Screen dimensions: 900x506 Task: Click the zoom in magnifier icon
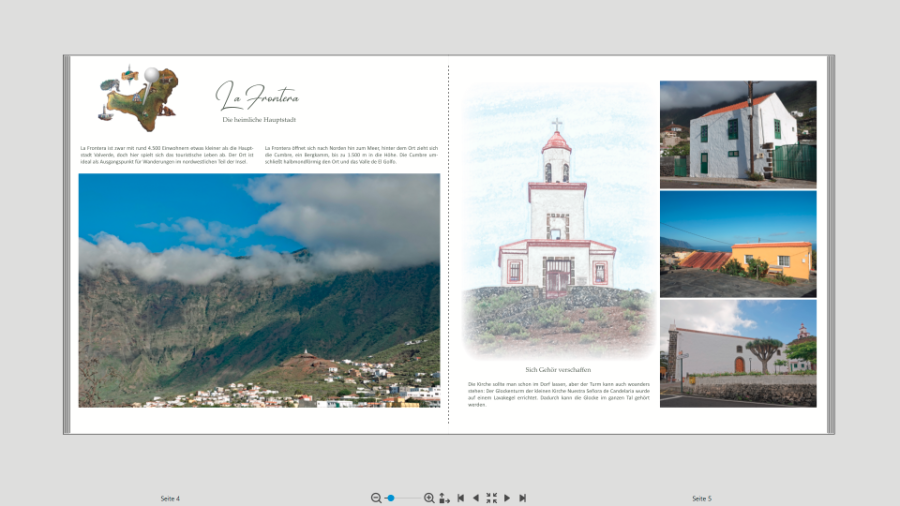tap(429, 498)
